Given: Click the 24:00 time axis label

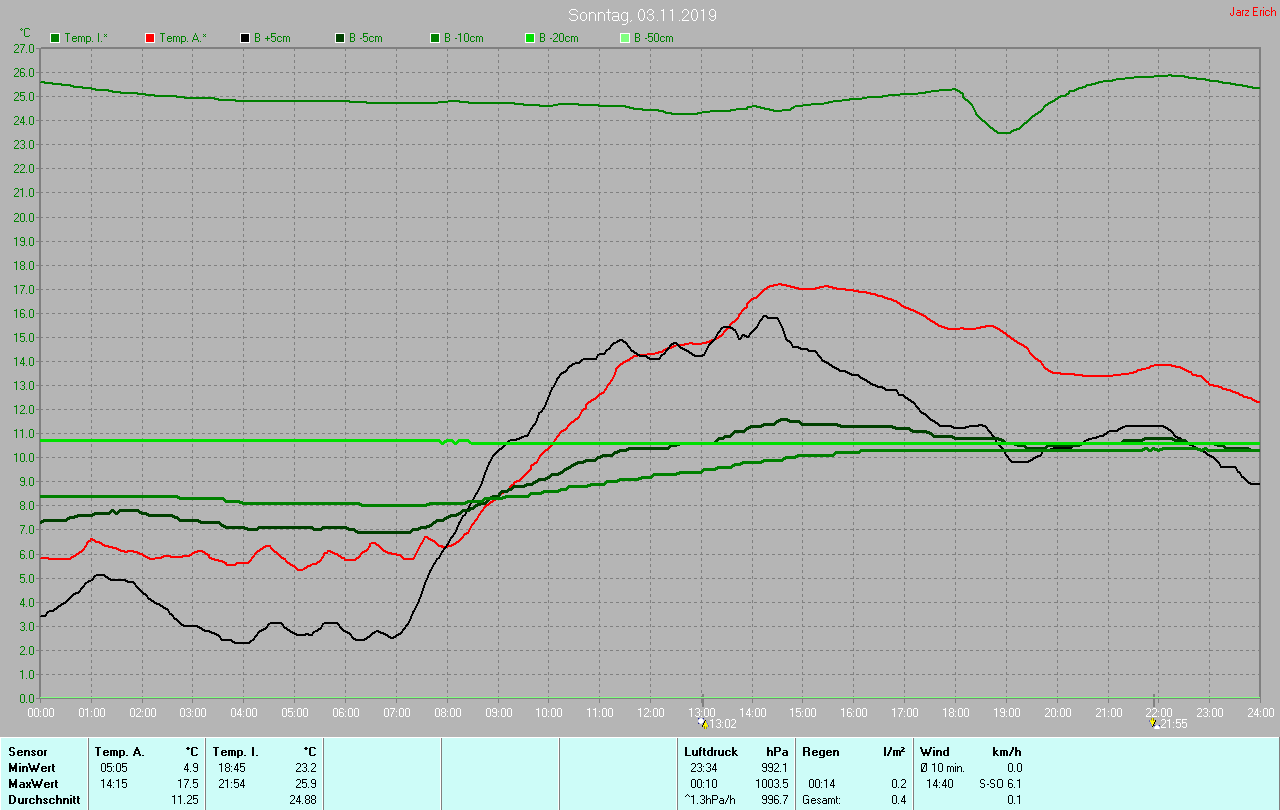Looking at the screenshot, I should [1260, 712].
